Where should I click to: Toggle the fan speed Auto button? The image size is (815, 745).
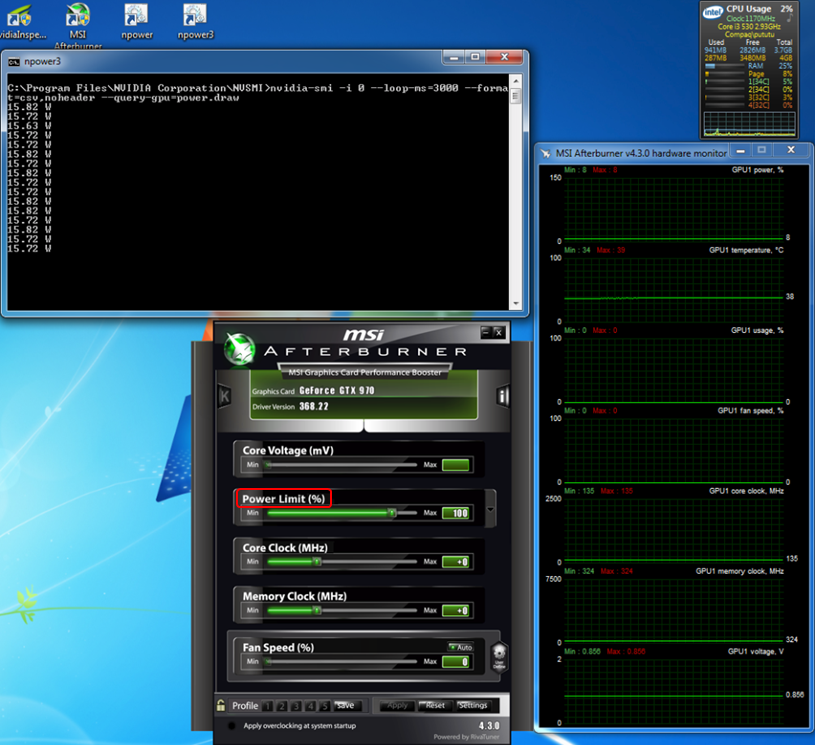pos(460,647)
